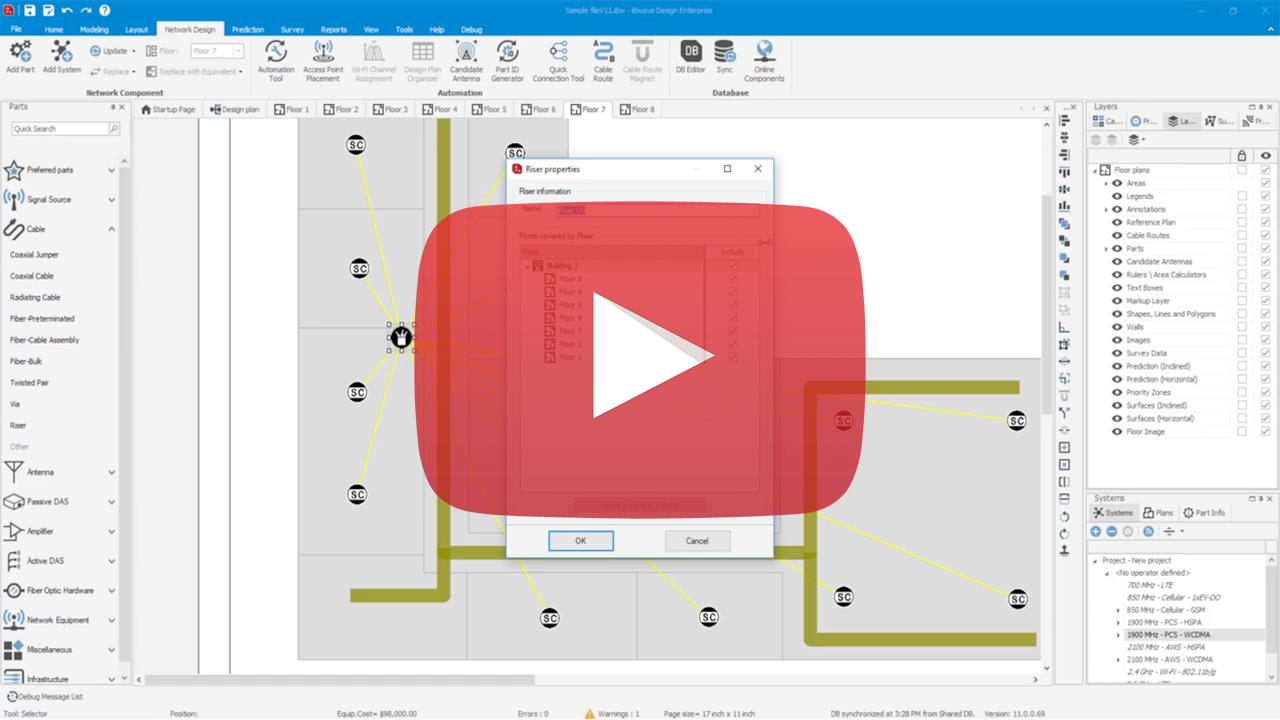Collapse the Cable parts category
Viewport: 1280px width, 720px height.
(112, 229)
